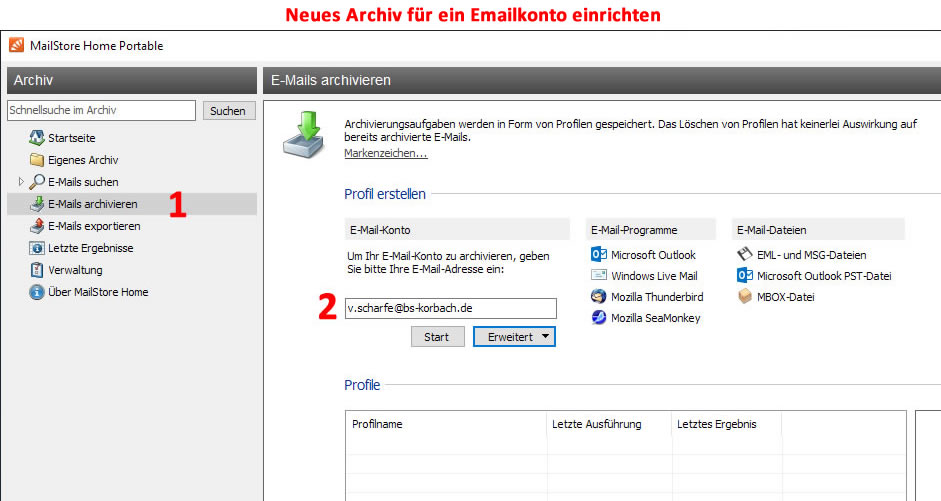This screenshot has width=941, height=501.
Task: Select E-Mails exportieren entry
Action: click(94, 226)
